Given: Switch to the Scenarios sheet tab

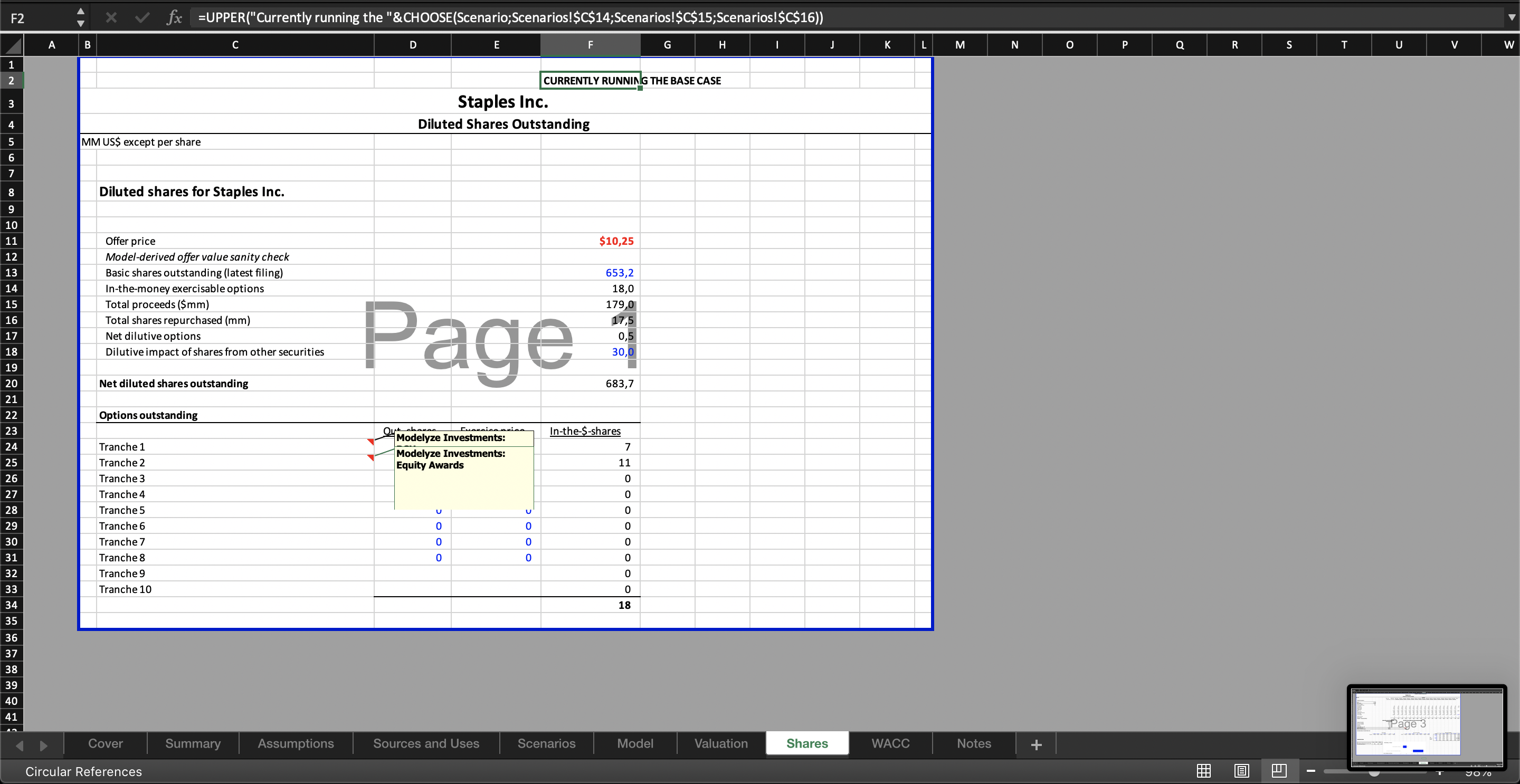Looking at the screenshot, I should (x=546, y=743).
